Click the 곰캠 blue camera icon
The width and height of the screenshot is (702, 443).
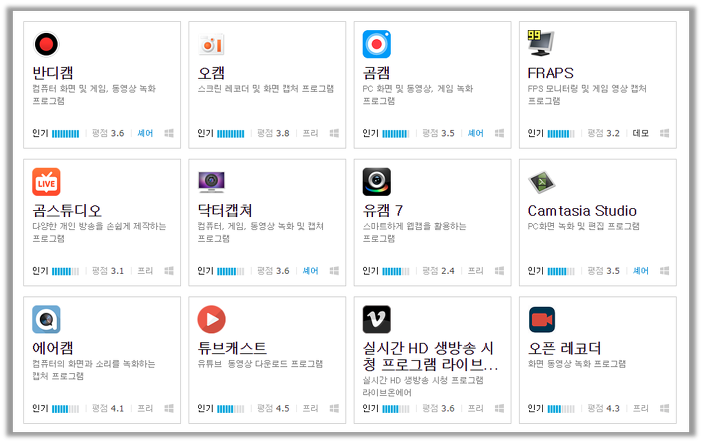click(x=377, y=44)
